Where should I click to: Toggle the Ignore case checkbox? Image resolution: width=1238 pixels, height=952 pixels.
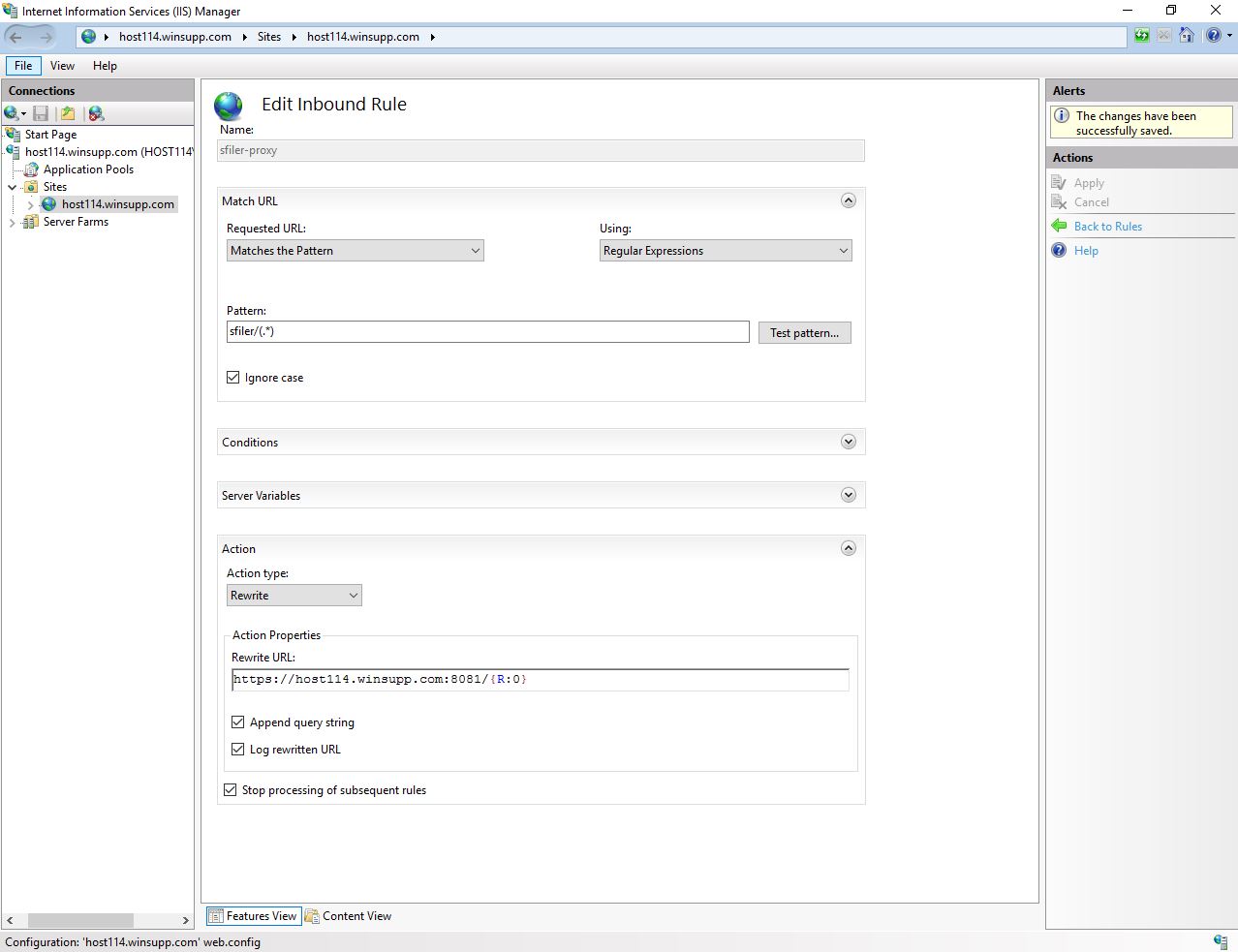[x=233, y=378]
